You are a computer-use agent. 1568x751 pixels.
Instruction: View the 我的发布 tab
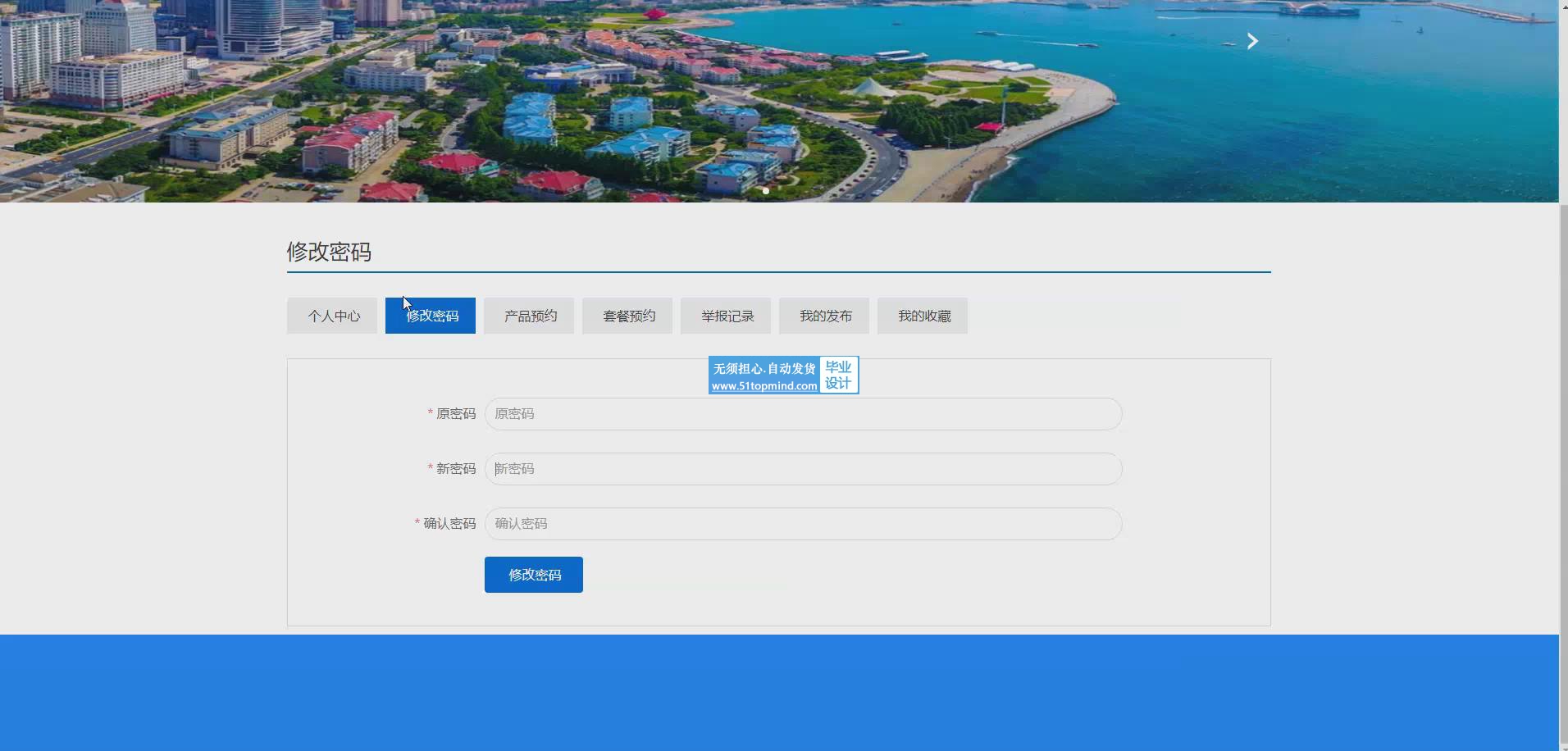[824, 316]
